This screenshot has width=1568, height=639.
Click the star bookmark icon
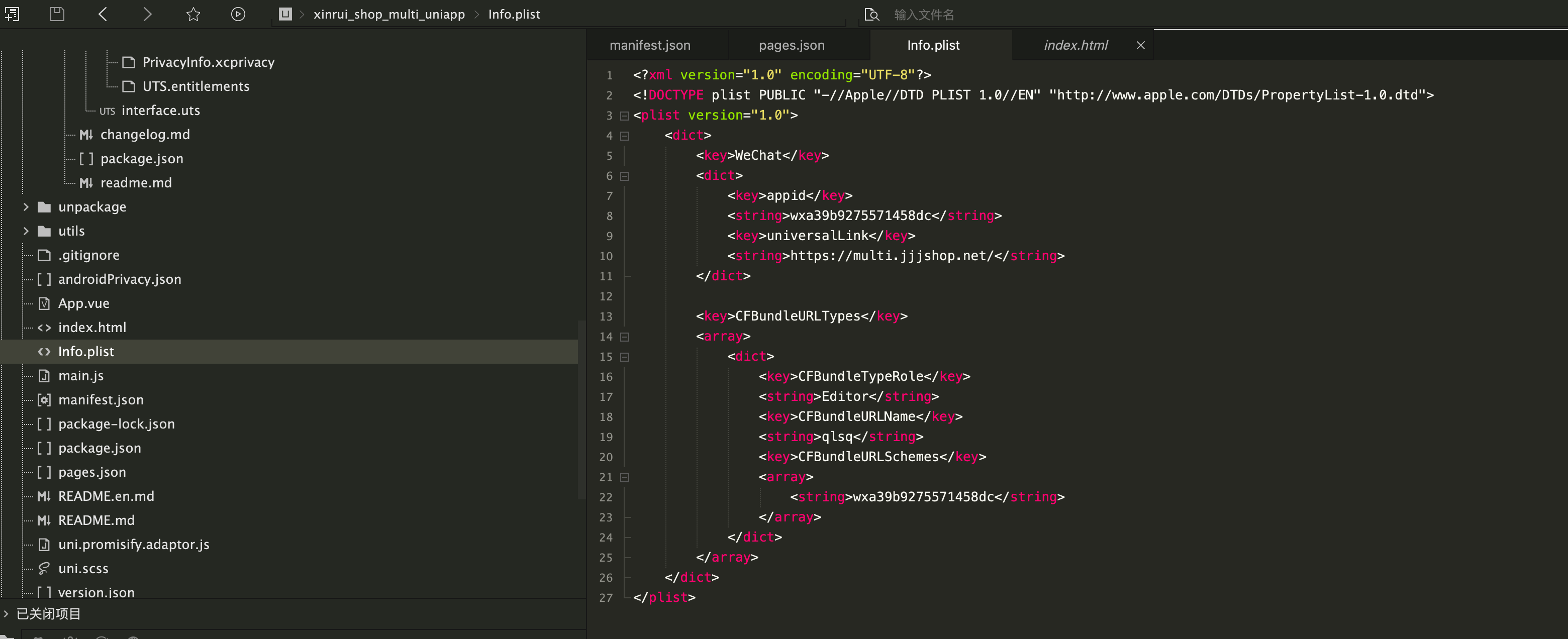[193, 14]
